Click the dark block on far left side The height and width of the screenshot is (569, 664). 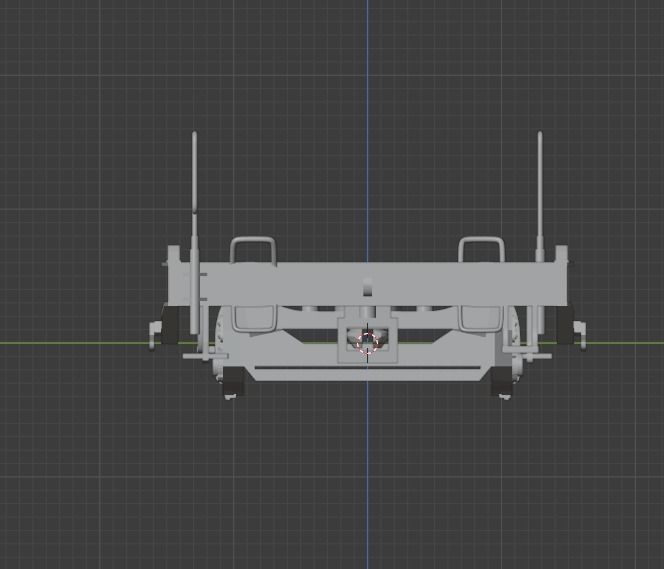coord(170,325)
